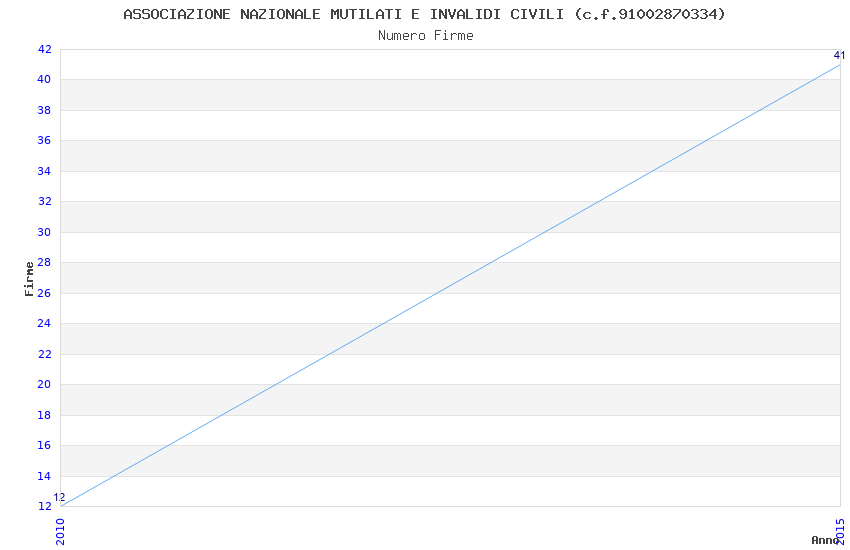Image resolution: width=850 pixels, height=550 pixels.
Task: Click y-axis tick value 12 at the axis bottom
Action: [44, 506]
